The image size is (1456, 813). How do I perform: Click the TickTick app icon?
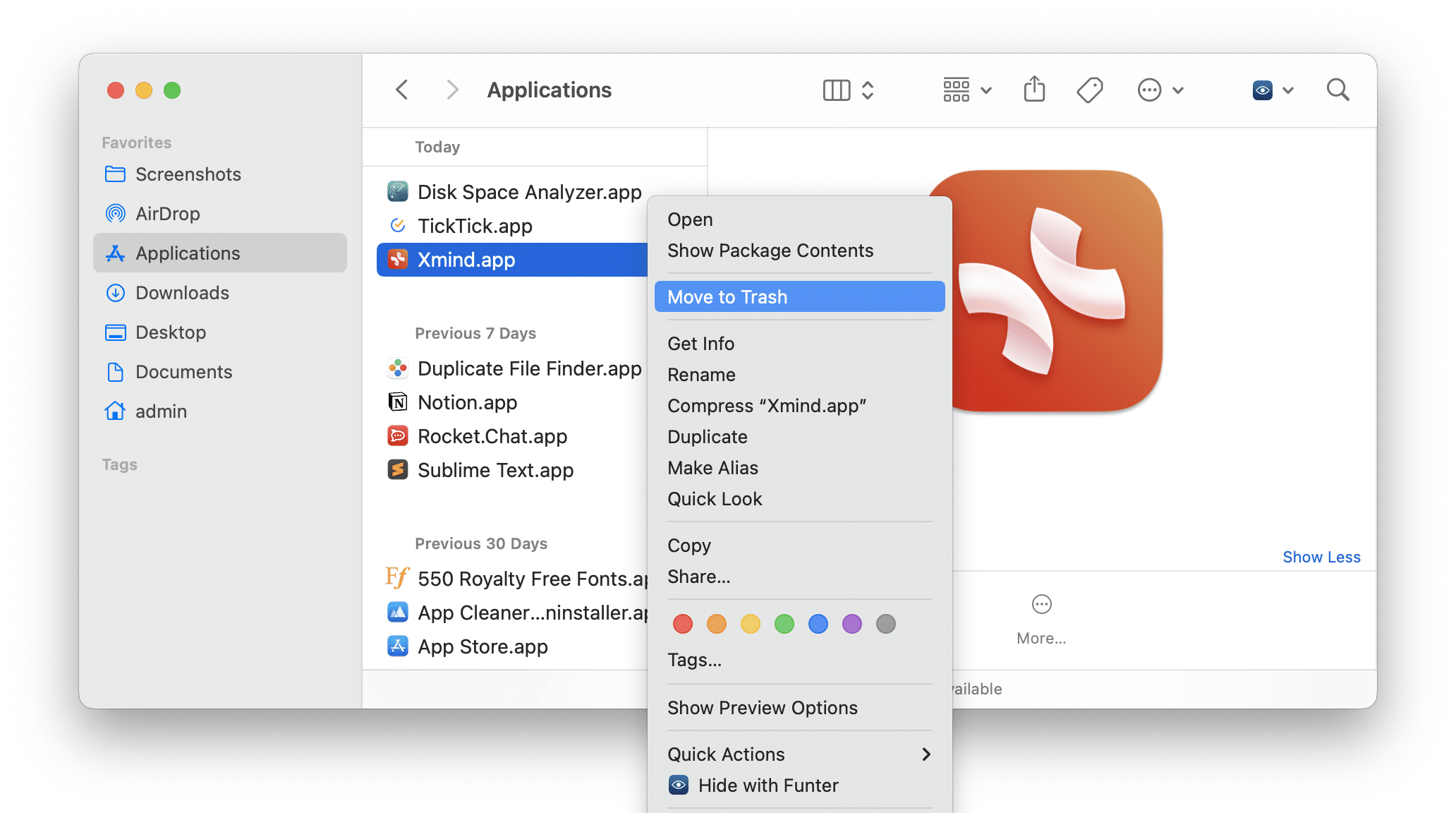point(398,225)
